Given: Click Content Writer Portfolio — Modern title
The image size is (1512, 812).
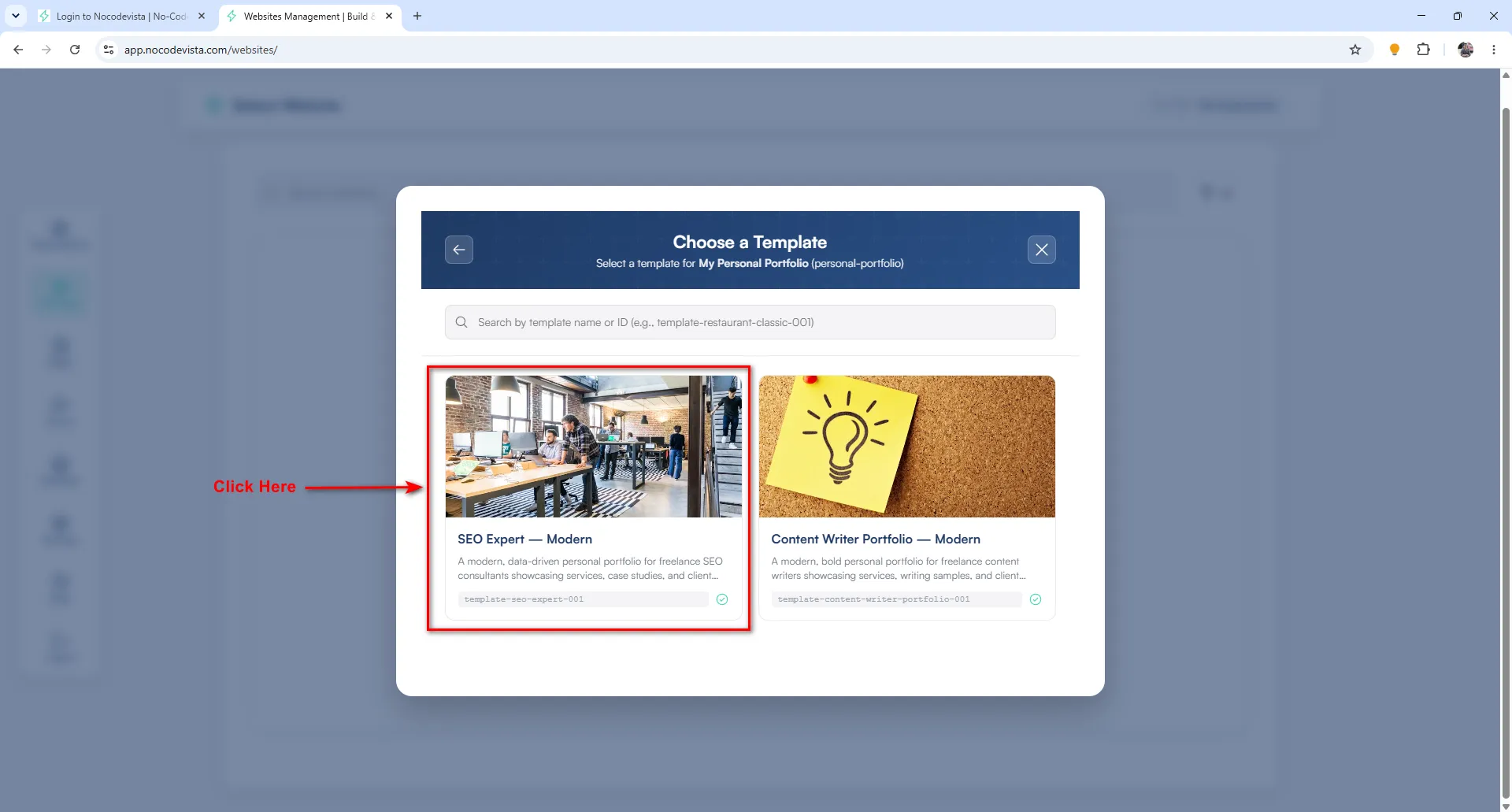Looking at the screenshot, I should coord(876,539).
